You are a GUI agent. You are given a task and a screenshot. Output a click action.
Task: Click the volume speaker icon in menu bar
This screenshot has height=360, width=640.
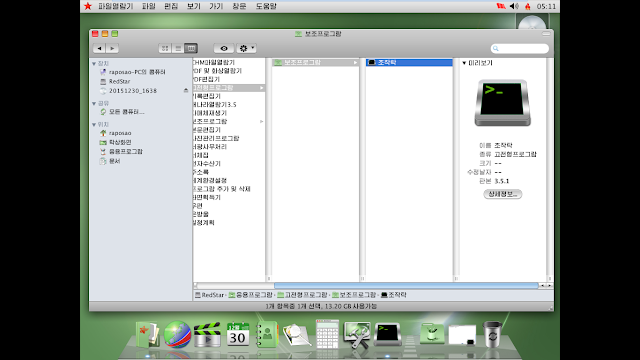[514, 6]
